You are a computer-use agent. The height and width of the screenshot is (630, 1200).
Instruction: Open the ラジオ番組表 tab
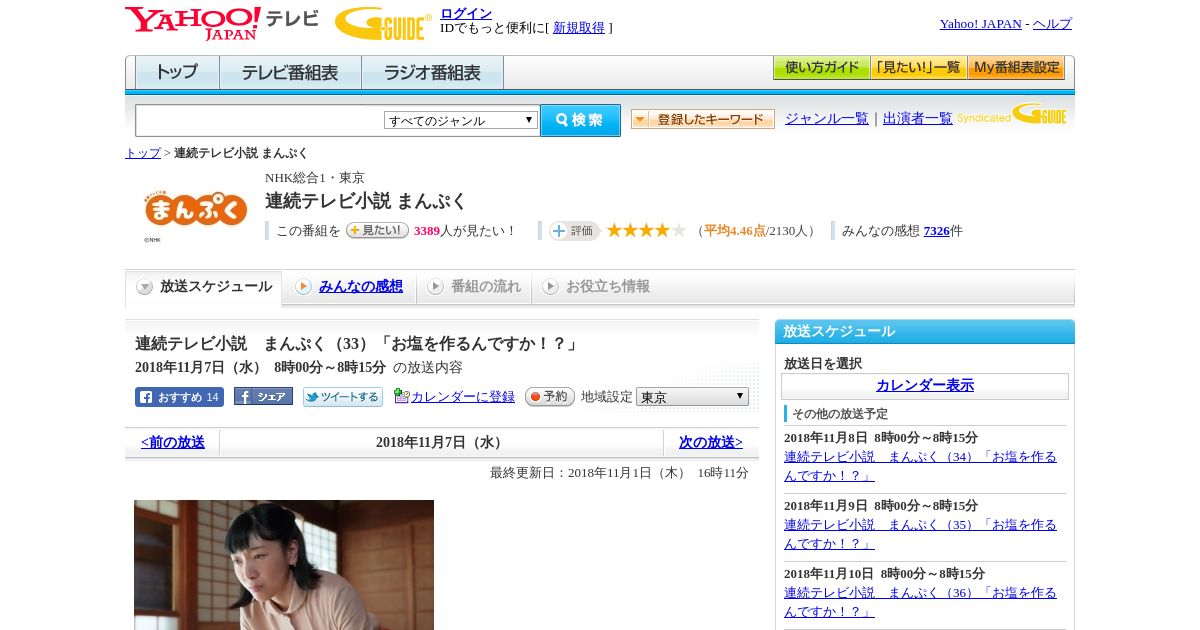tap(432, 73)
